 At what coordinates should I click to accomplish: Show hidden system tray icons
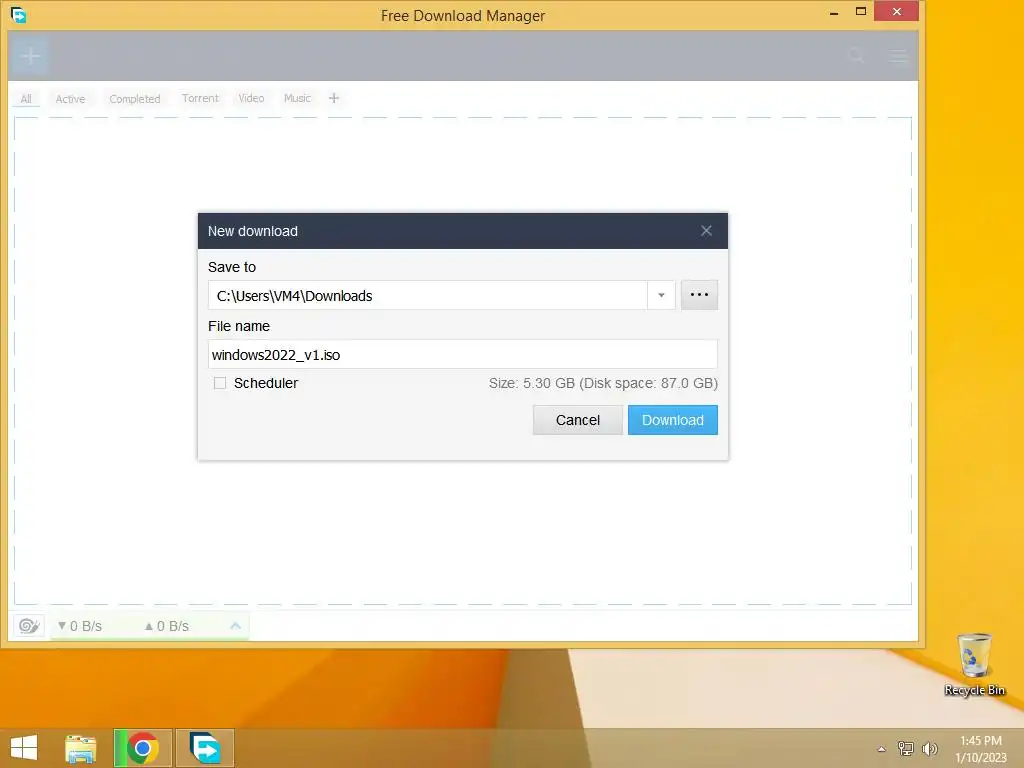[882, 748]
